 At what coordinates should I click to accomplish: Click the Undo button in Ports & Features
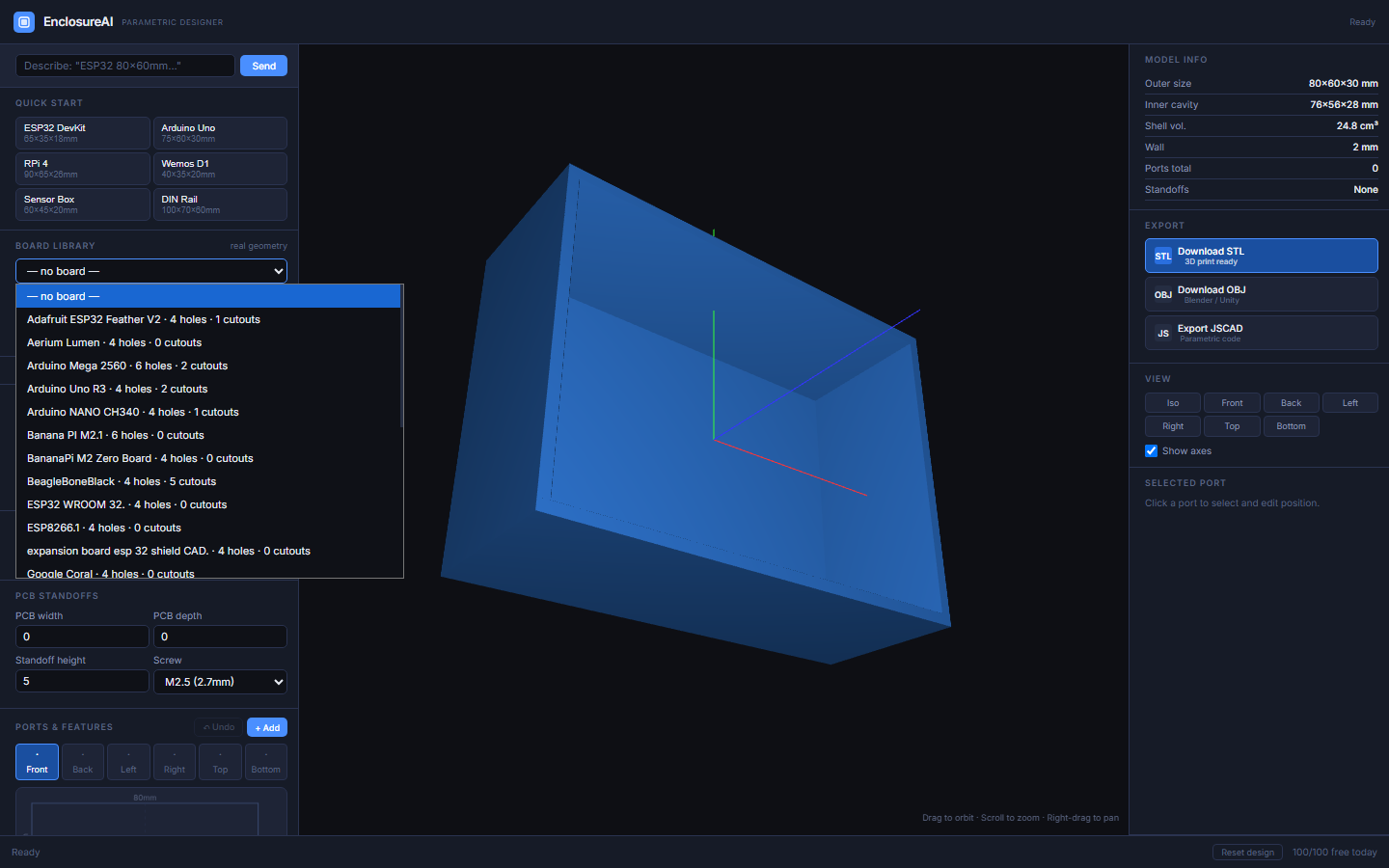[219, 727]
